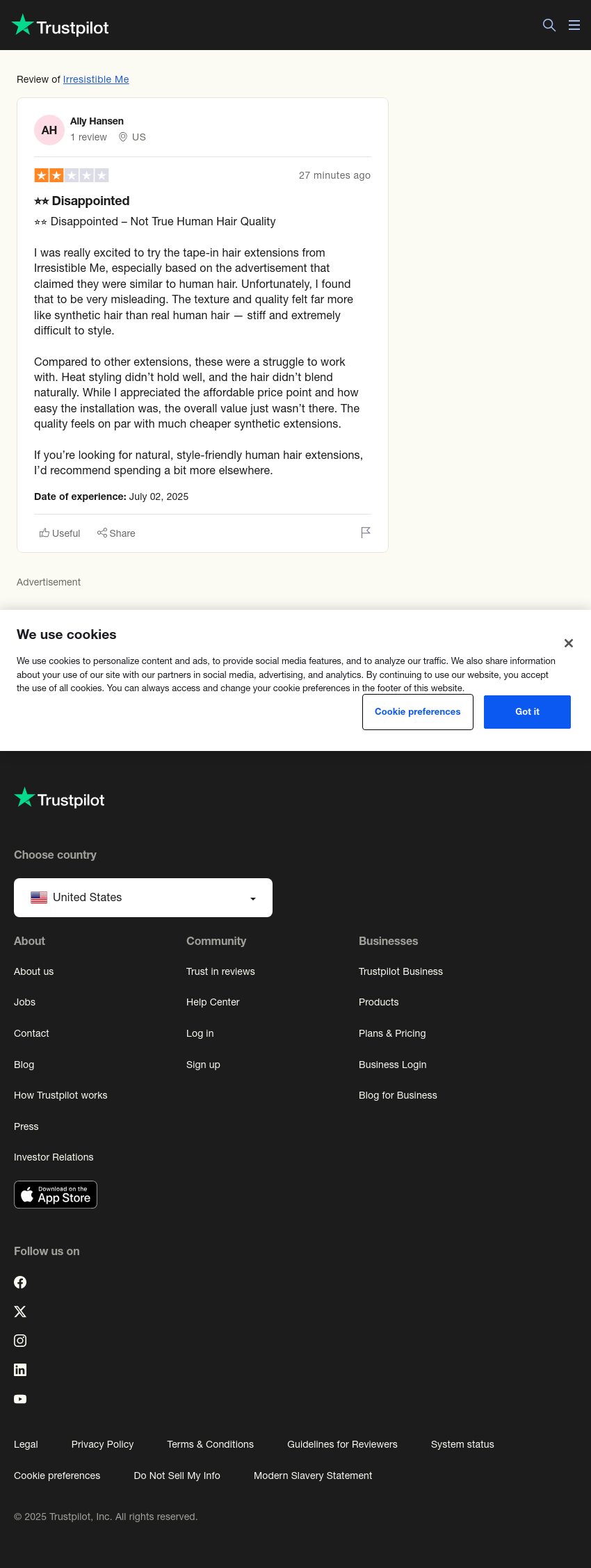Open the search magnifier icon in header
This screenshot has height=1568, width=591.
(x=549, y=25)
